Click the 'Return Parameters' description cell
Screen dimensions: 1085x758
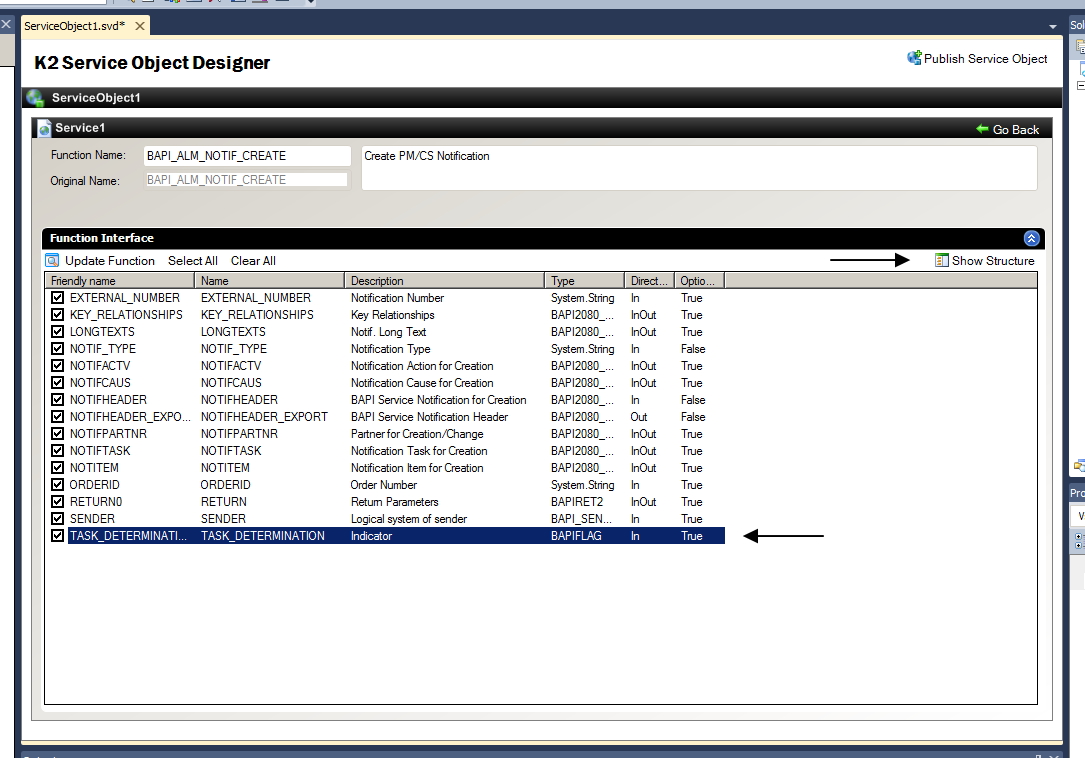pos(394,502)
